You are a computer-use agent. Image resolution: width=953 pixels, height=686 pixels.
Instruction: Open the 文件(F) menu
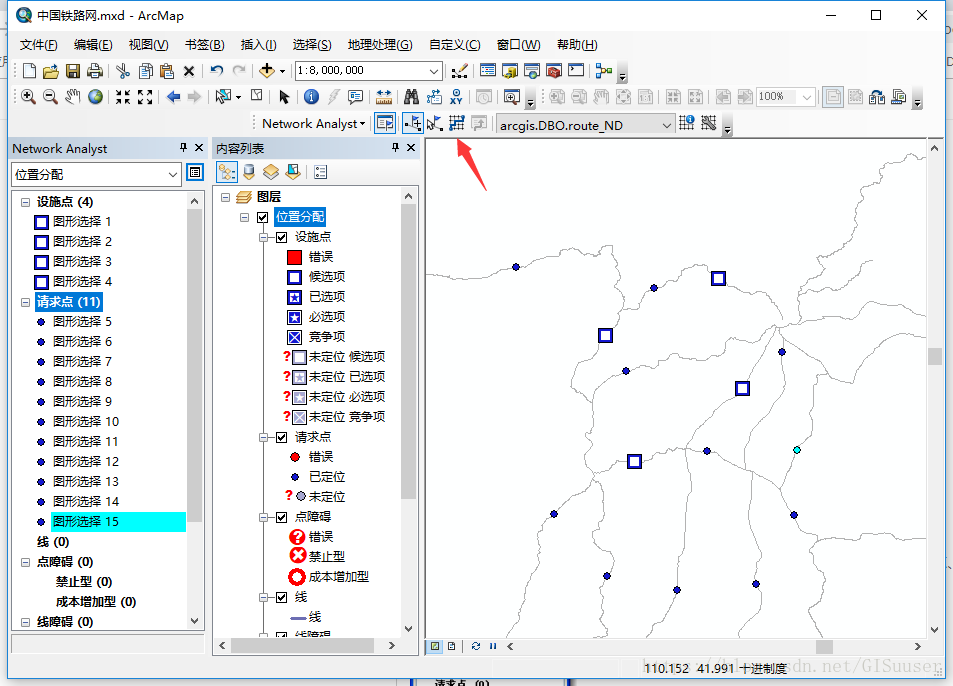pyautogui.click(x=38, y=45)
